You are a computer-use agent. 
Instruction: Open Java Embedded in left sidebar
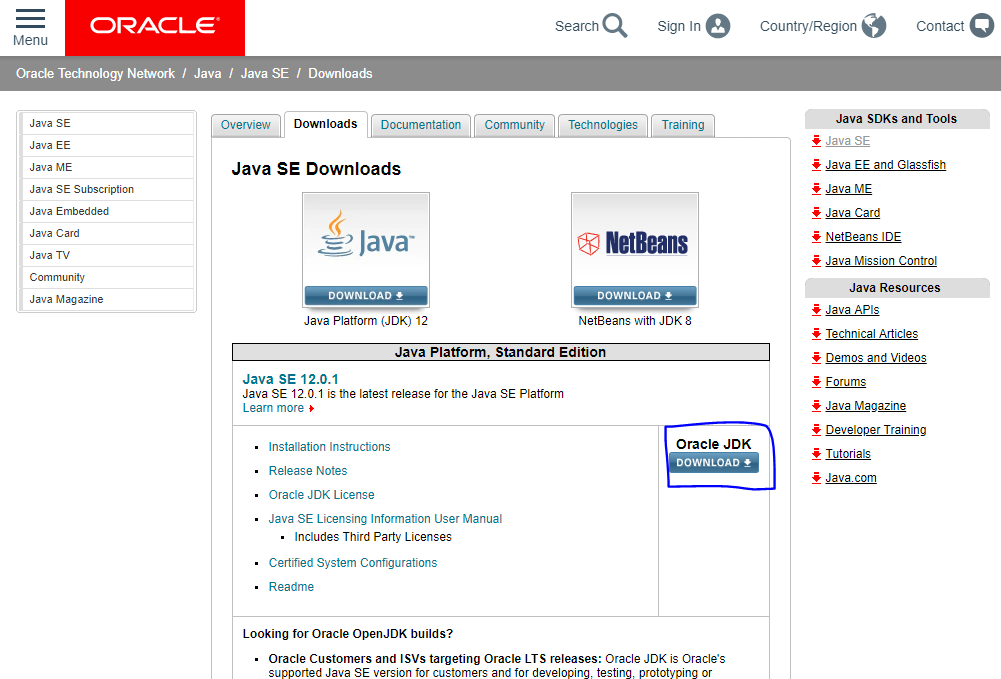tap(107, 211)
